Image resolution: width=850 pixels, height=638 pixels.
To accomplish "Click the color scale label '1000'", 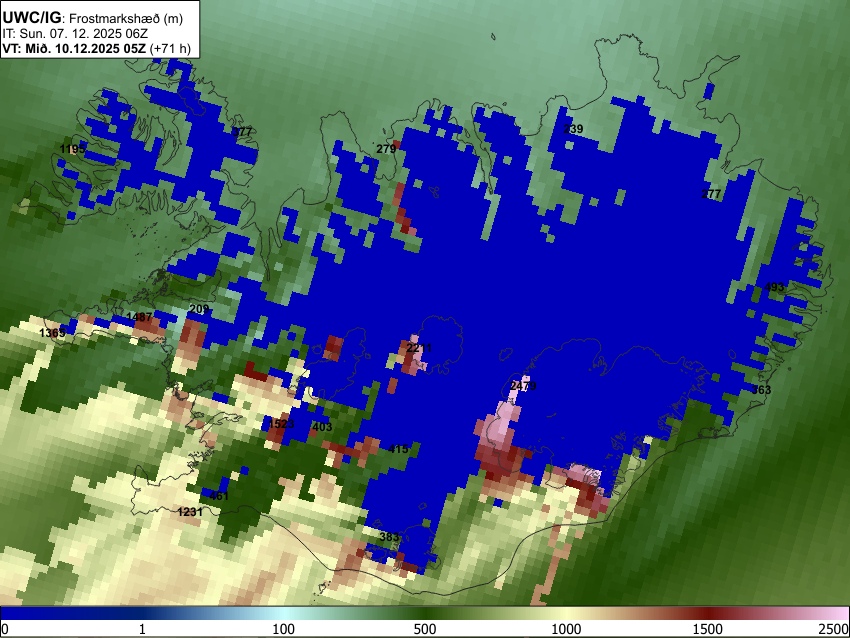I will [566, 629].
